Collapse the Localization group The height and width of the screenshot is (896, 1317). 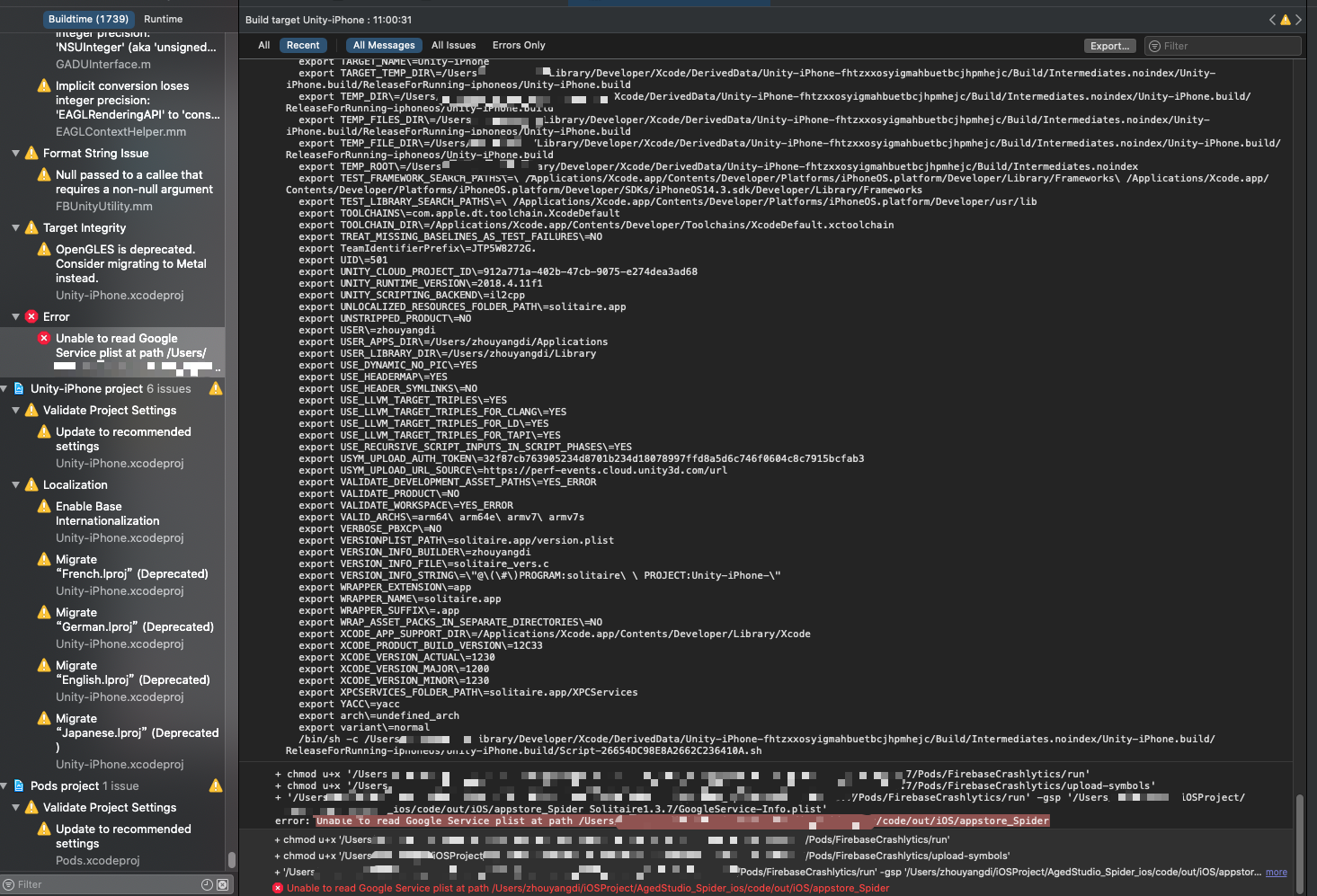(x=15, y=484)
